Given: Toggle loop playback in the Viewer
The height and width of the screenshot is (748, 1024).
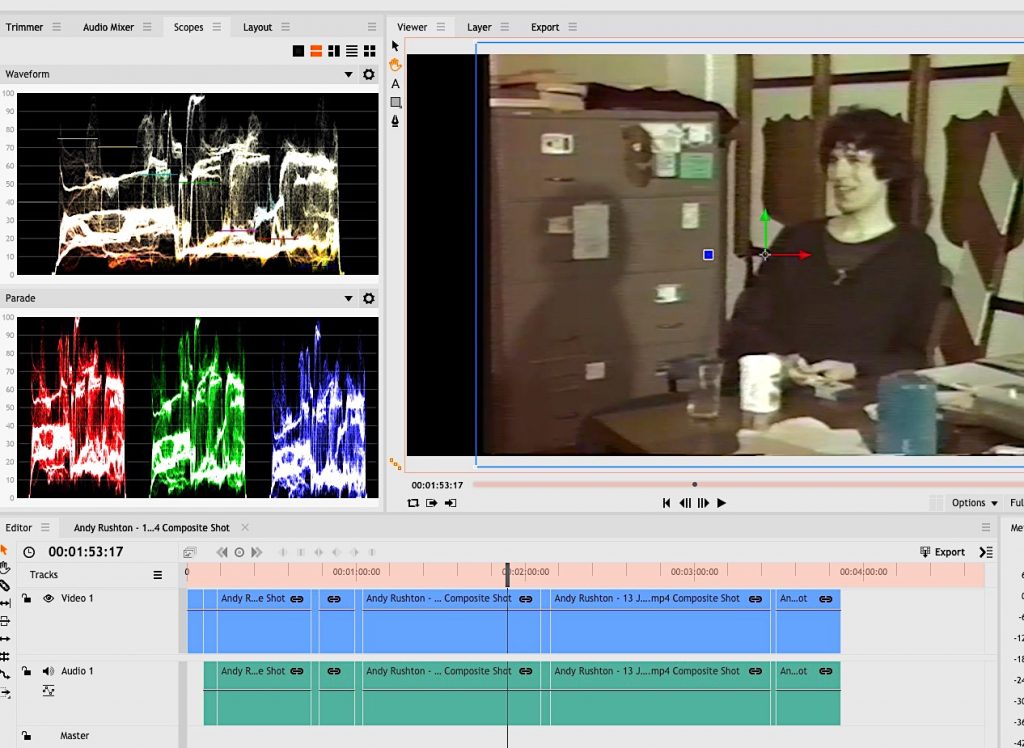Looking at the screenshot, I should [413, 503].
